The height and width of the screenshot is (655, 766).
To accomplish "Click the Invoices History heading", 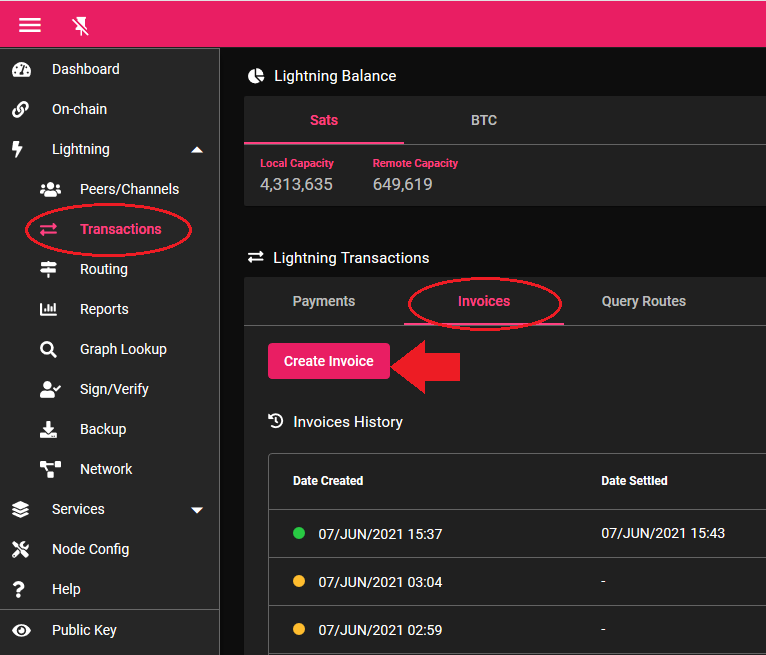I will pos(348,422).
